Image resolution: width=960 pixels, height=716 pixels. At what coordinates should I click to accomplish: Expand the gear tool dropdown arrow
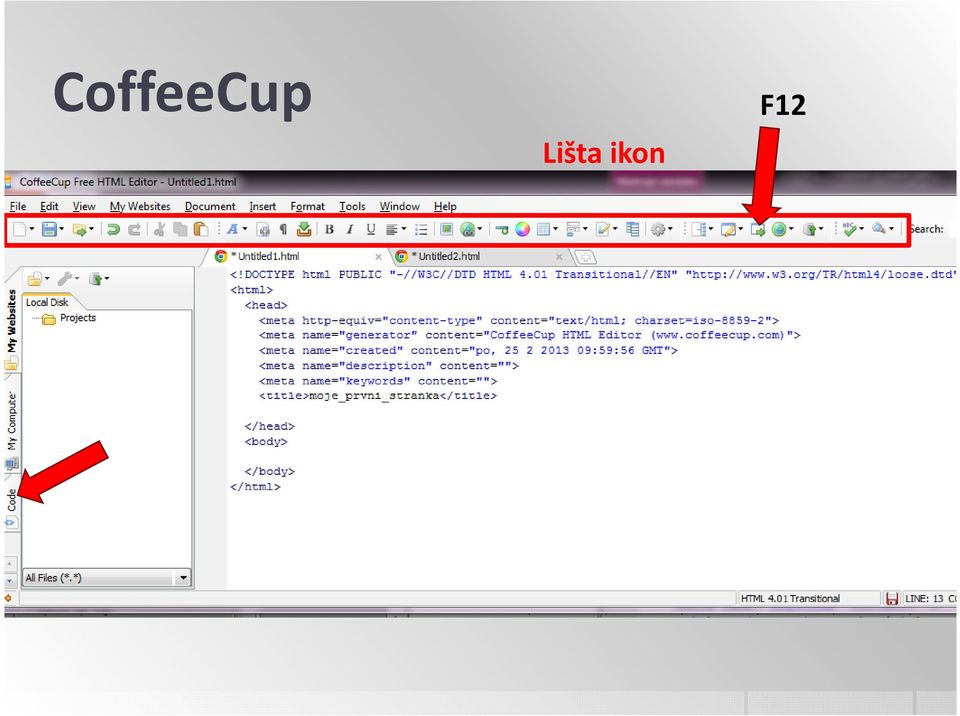(670, 230)
